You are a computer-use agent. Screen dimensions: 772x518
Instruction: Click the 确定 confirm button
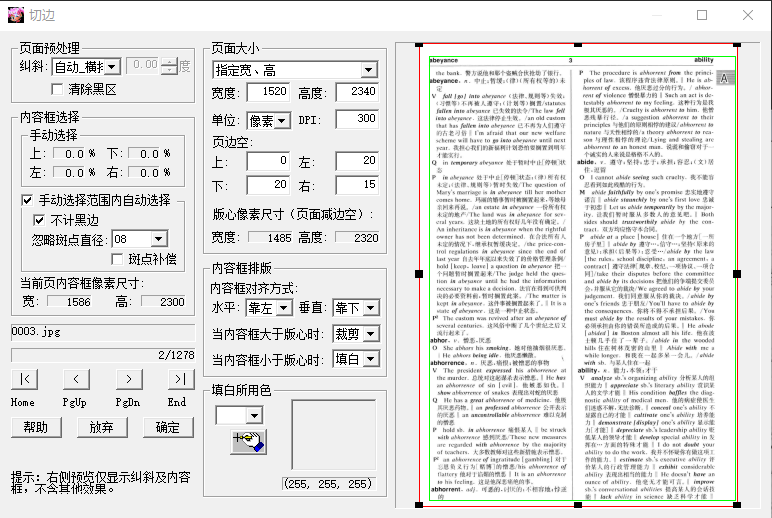(x=168, y=427)
